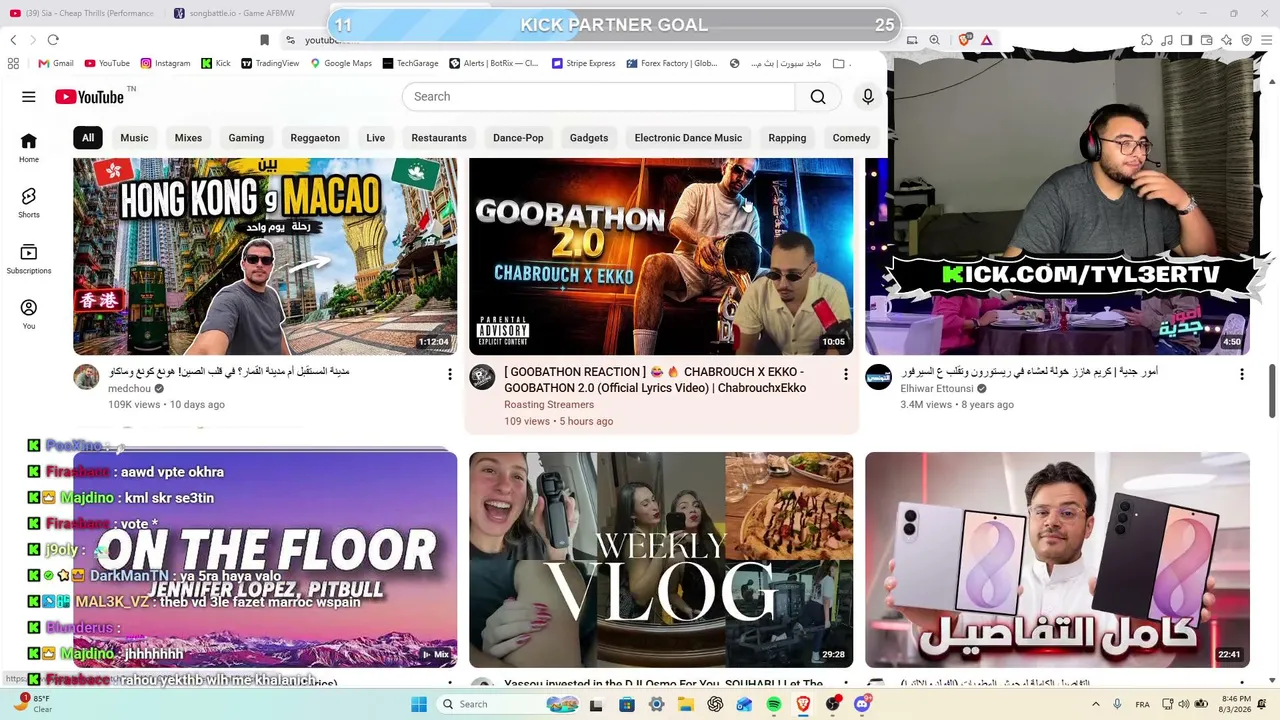The width and height of the screenshot is (1280, 720).
Task: Open the YouTube guide hamburger menu
Action: (x=29, y=97)
